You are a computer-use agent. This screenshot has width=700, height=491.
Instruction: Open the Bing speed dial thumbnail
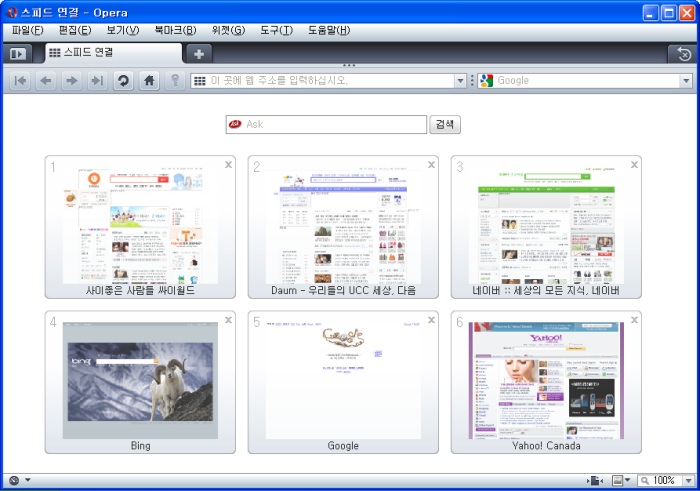coord(140,382)
